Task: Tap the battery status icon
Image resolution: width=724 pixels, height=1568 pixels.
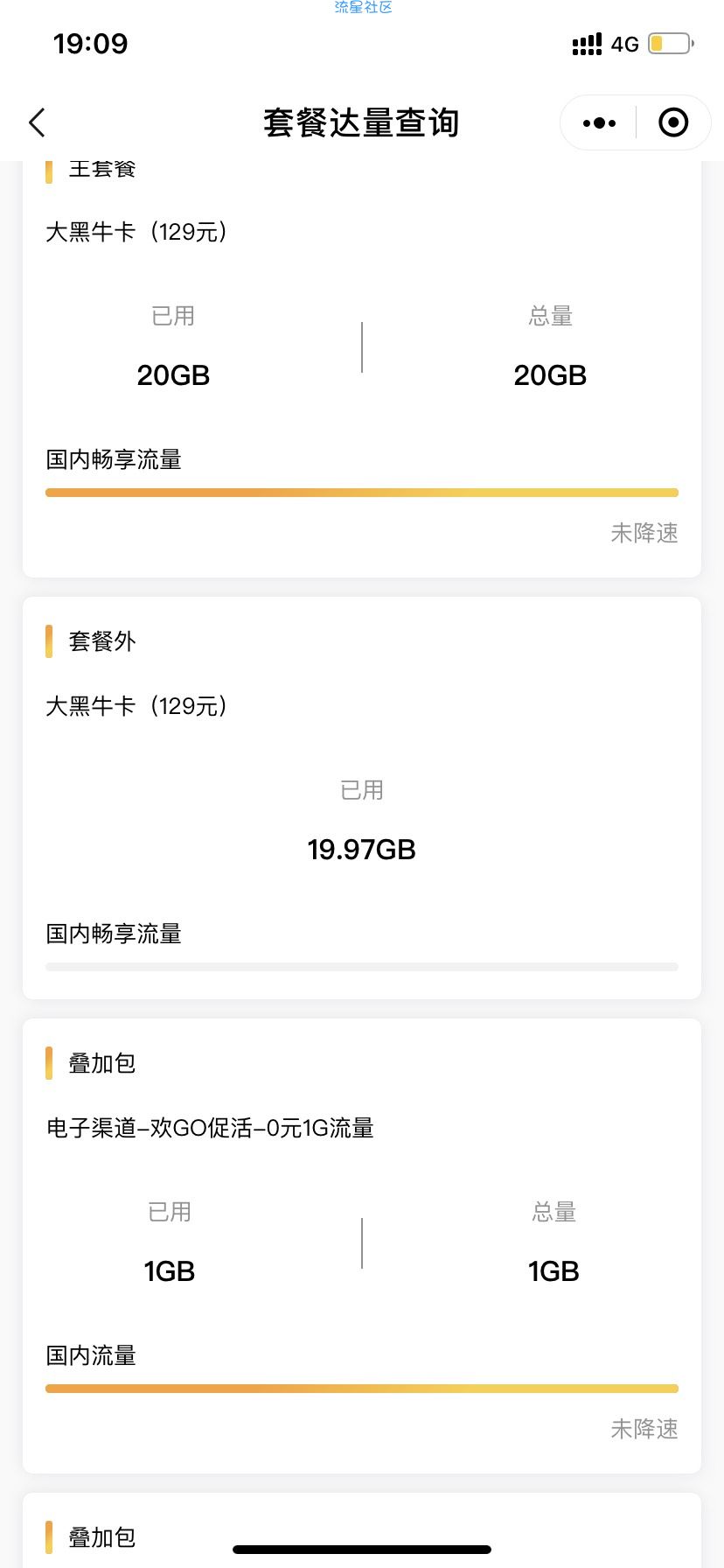Action: pyautogui.click(x=670, y=44)
